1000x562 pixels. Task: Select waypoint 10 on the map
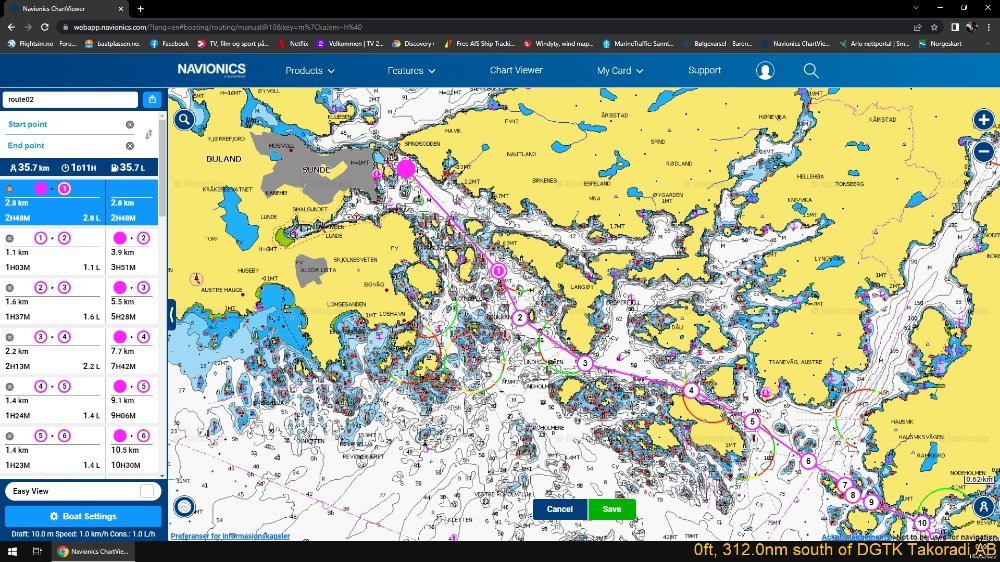pyautogui.click(x=922, y=523)
